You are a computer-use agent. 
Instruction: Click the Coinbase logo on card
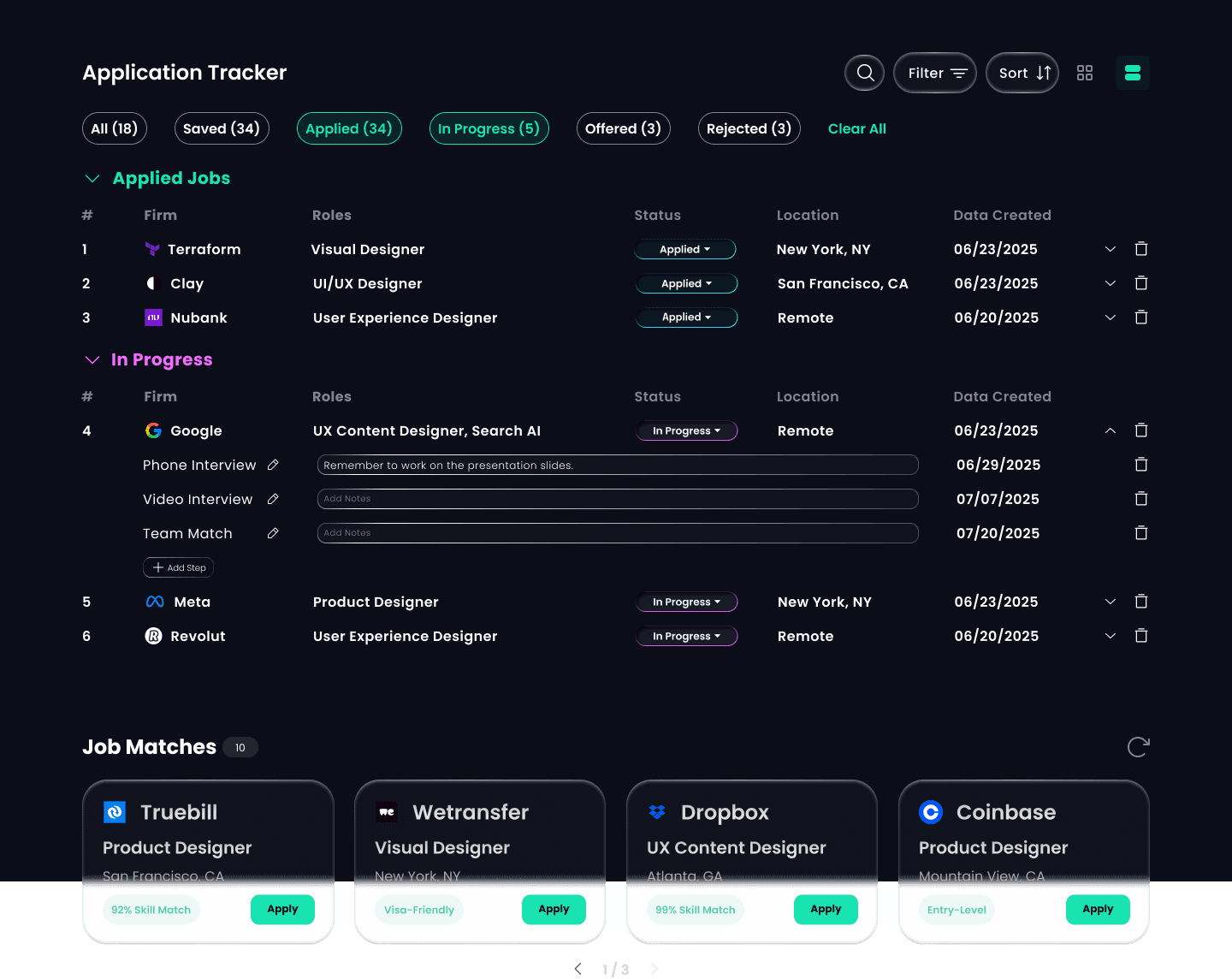click(931, 811)
